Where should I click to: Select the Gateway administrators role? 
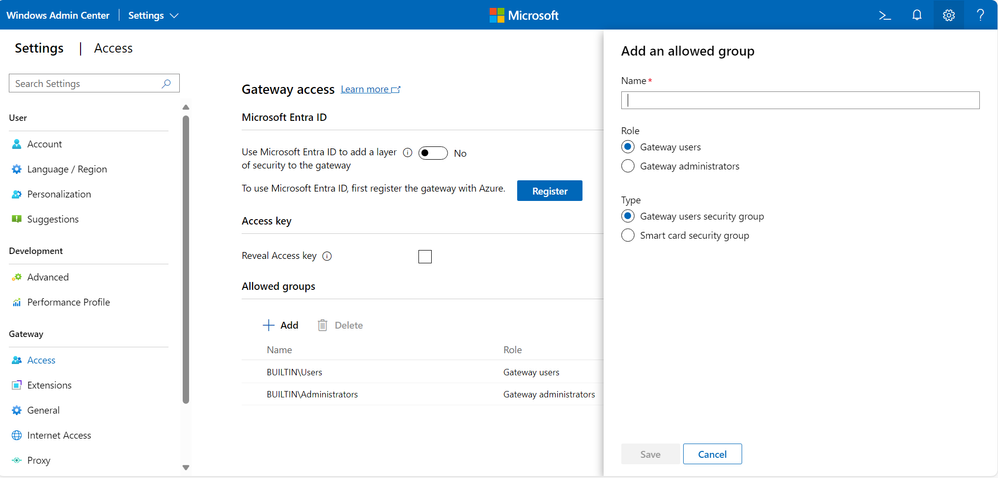[628, 166]
